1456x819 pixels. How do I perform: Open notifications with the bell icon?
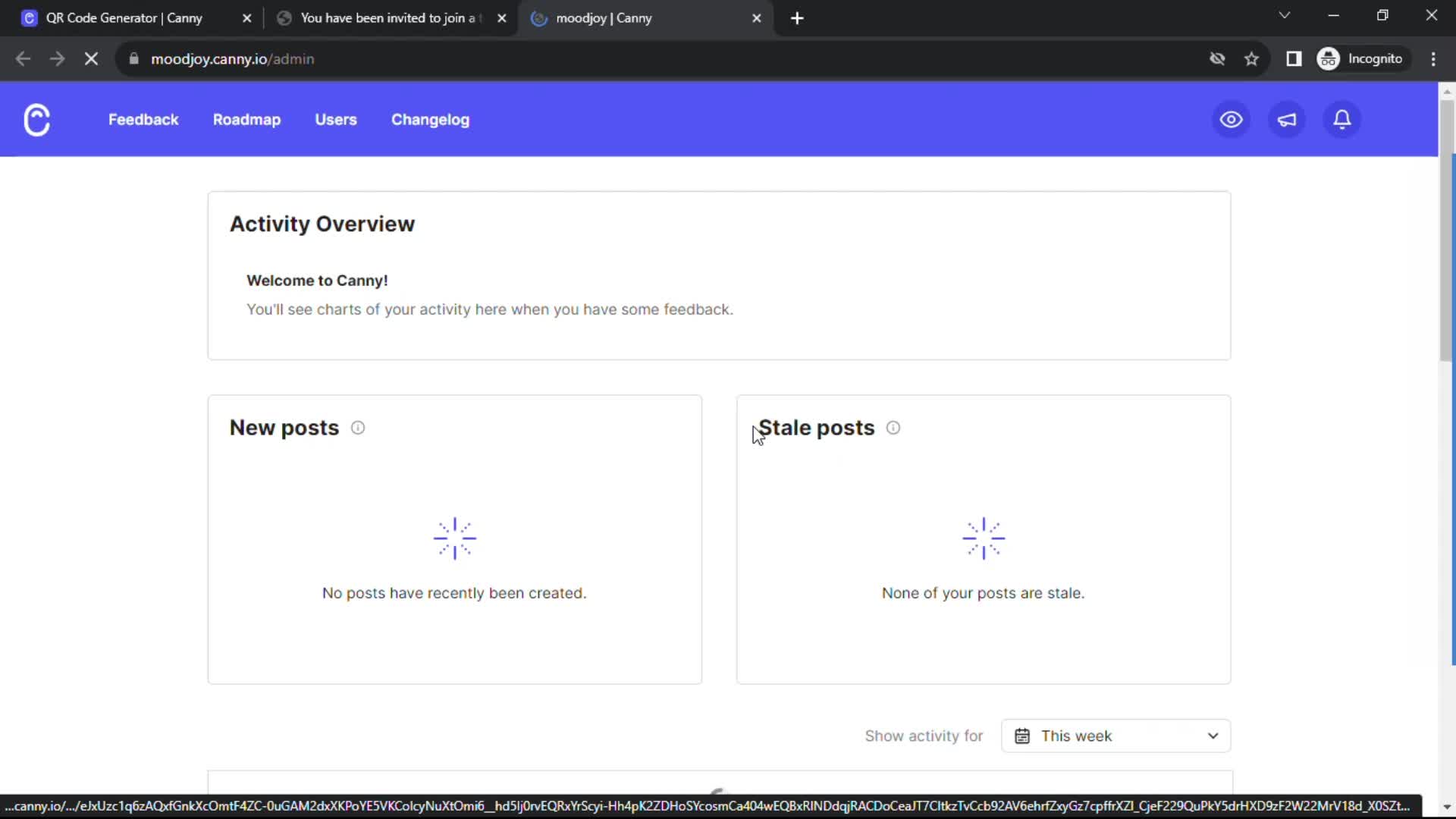pos(1341,119)
